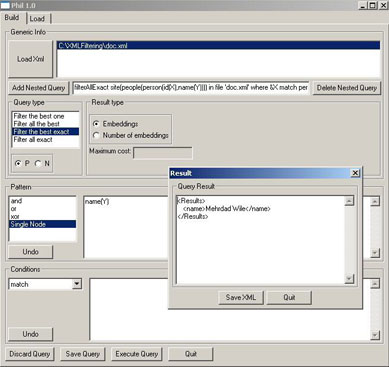Image resolution: width=389 pixels, height=367 pixels.
Task: Click the Execute Query button
Action: pyautogui.click(x=137, y=354)
